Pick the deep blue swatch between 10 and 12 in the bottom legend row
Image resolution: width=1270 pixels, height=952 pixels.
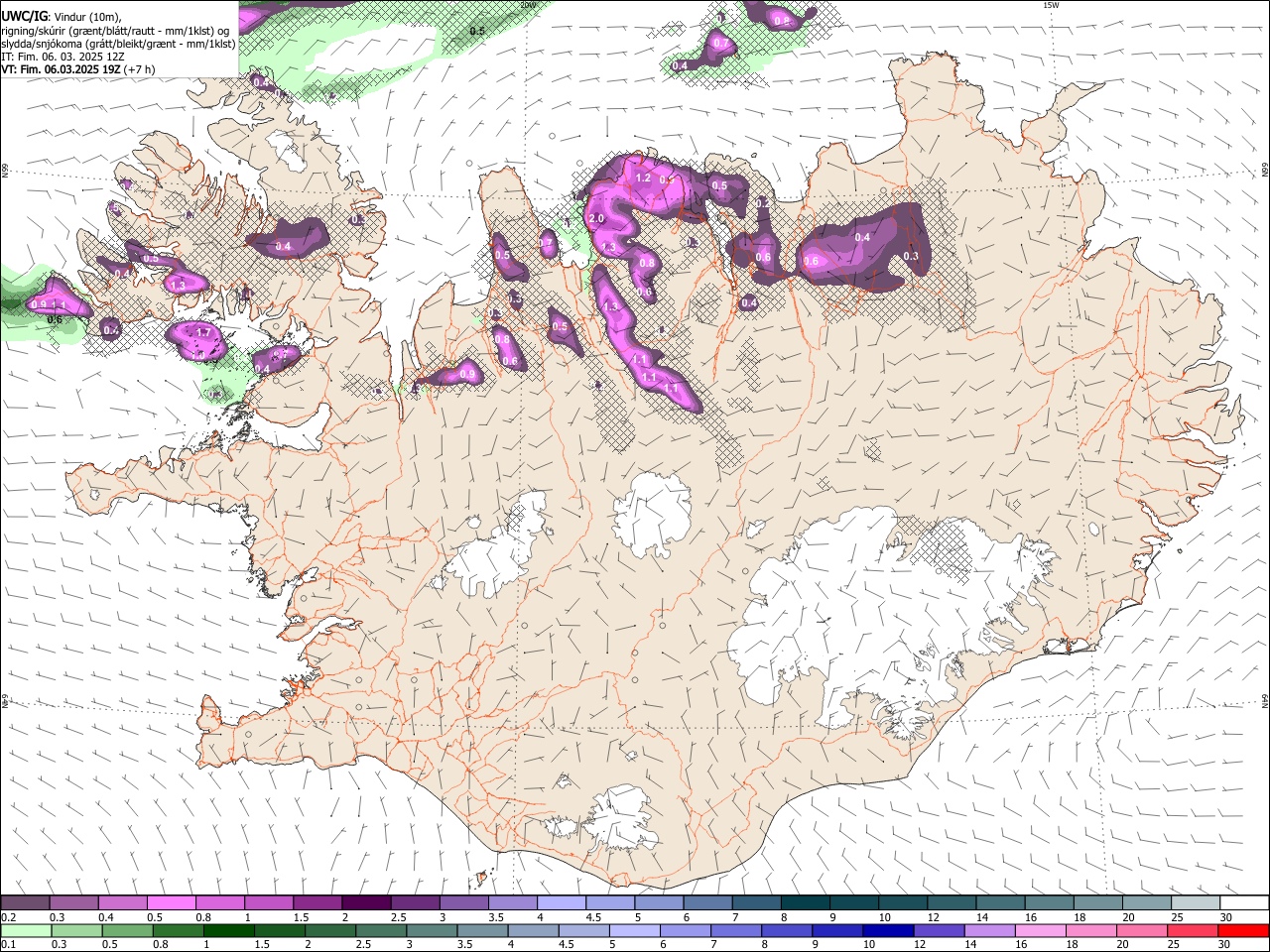coord(887,930)
